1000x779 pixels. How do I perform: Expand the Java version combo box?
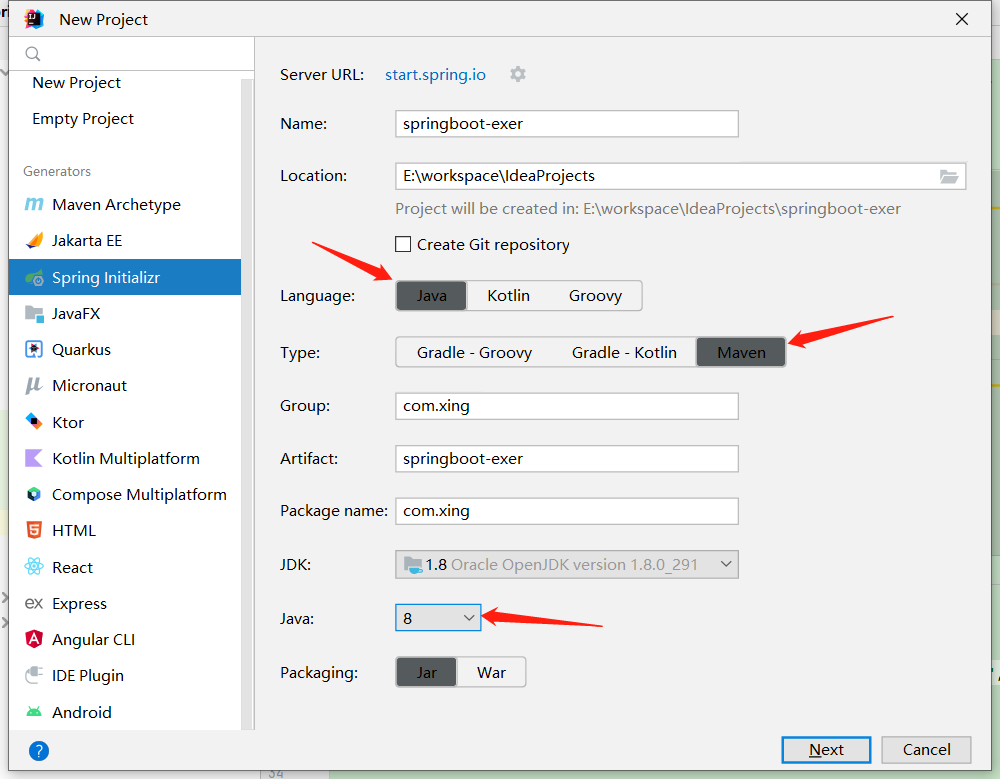point(438,618)
